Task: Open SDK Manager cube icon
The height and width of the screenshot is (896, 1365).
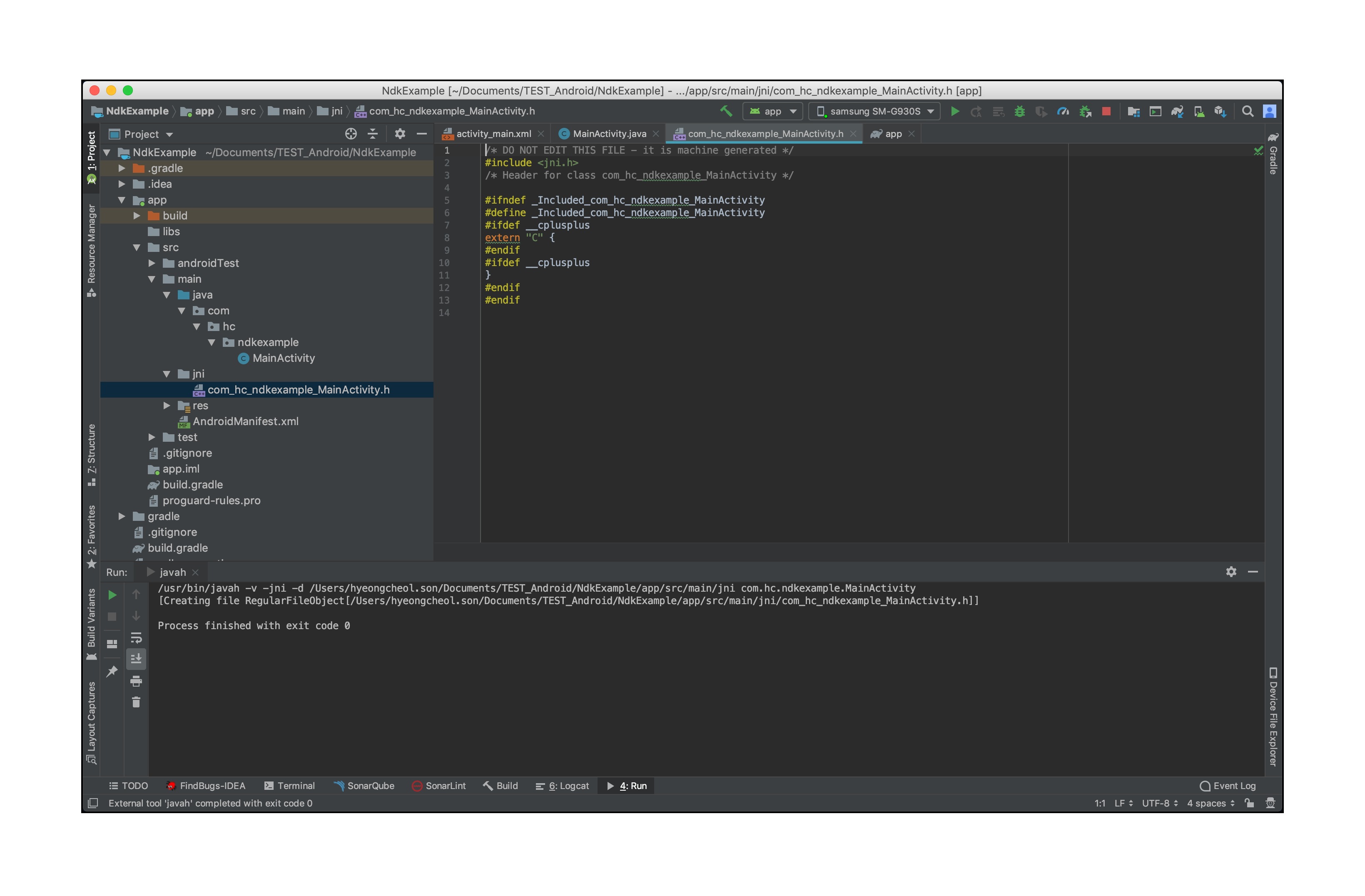Action: pyautogui.click(x=1220, y=111)
